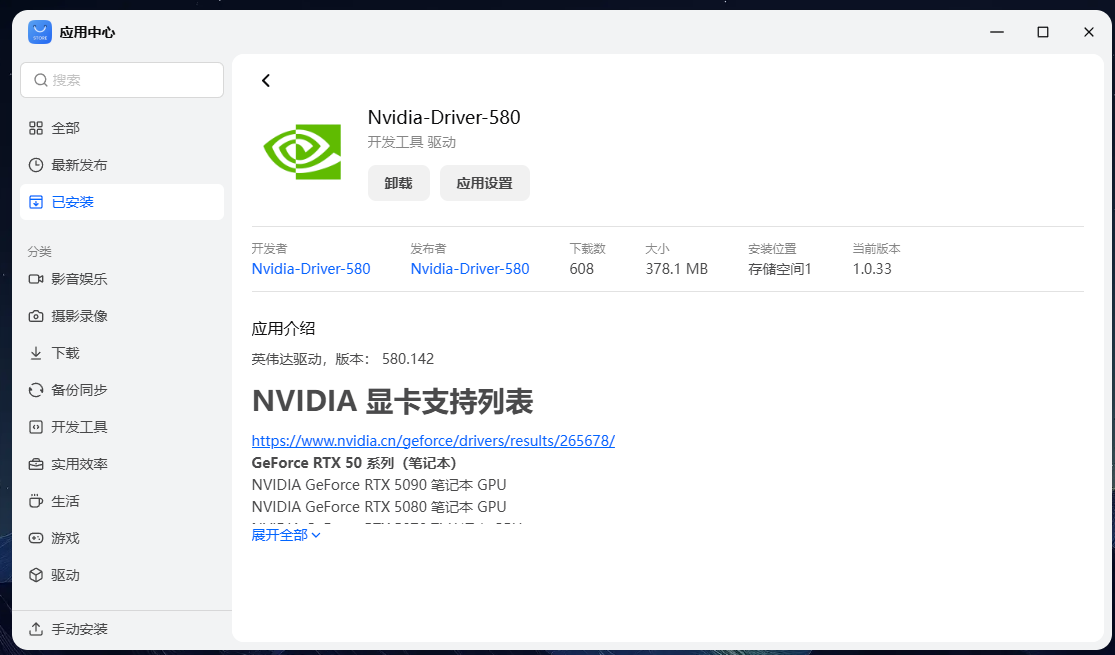Select the 已安装 sidebar item
This screenshot has width=1115, height=655.
click(x=122, y=202)
